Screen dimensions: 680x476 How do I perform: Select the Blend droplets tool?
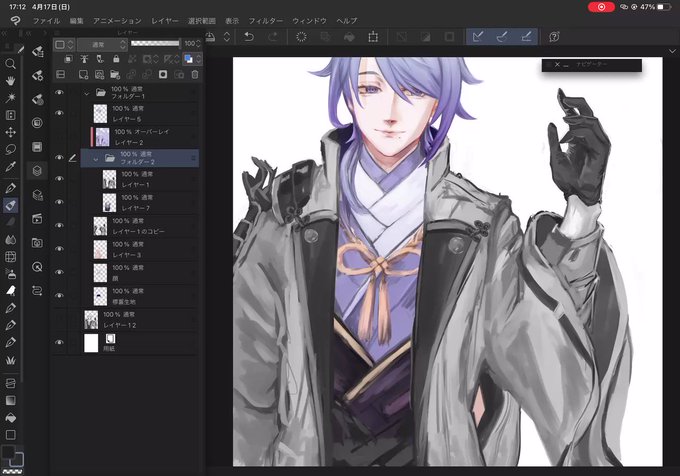(x=10, y=240)
